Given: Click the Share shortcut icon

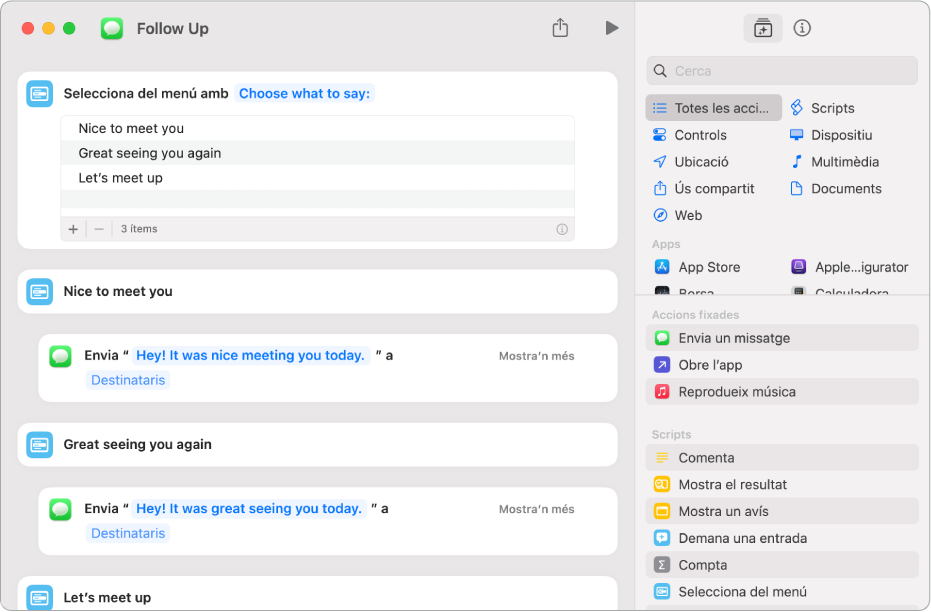Looking at the screenshot, I should [560, 28].
